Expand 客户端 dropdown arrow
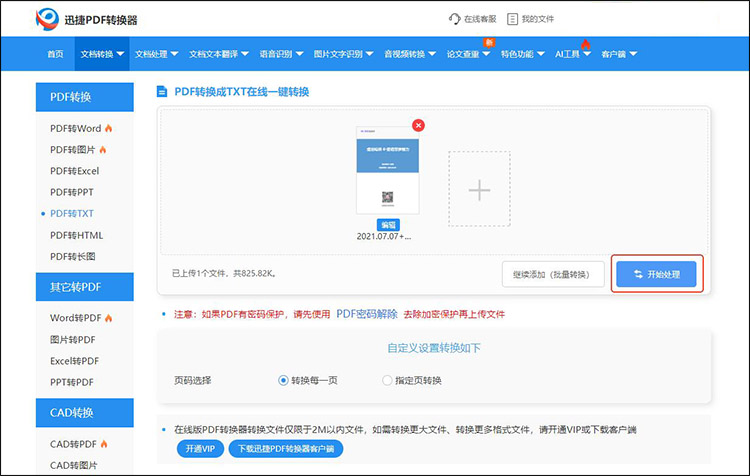This screenshot has width=750, height=476. 633,54
